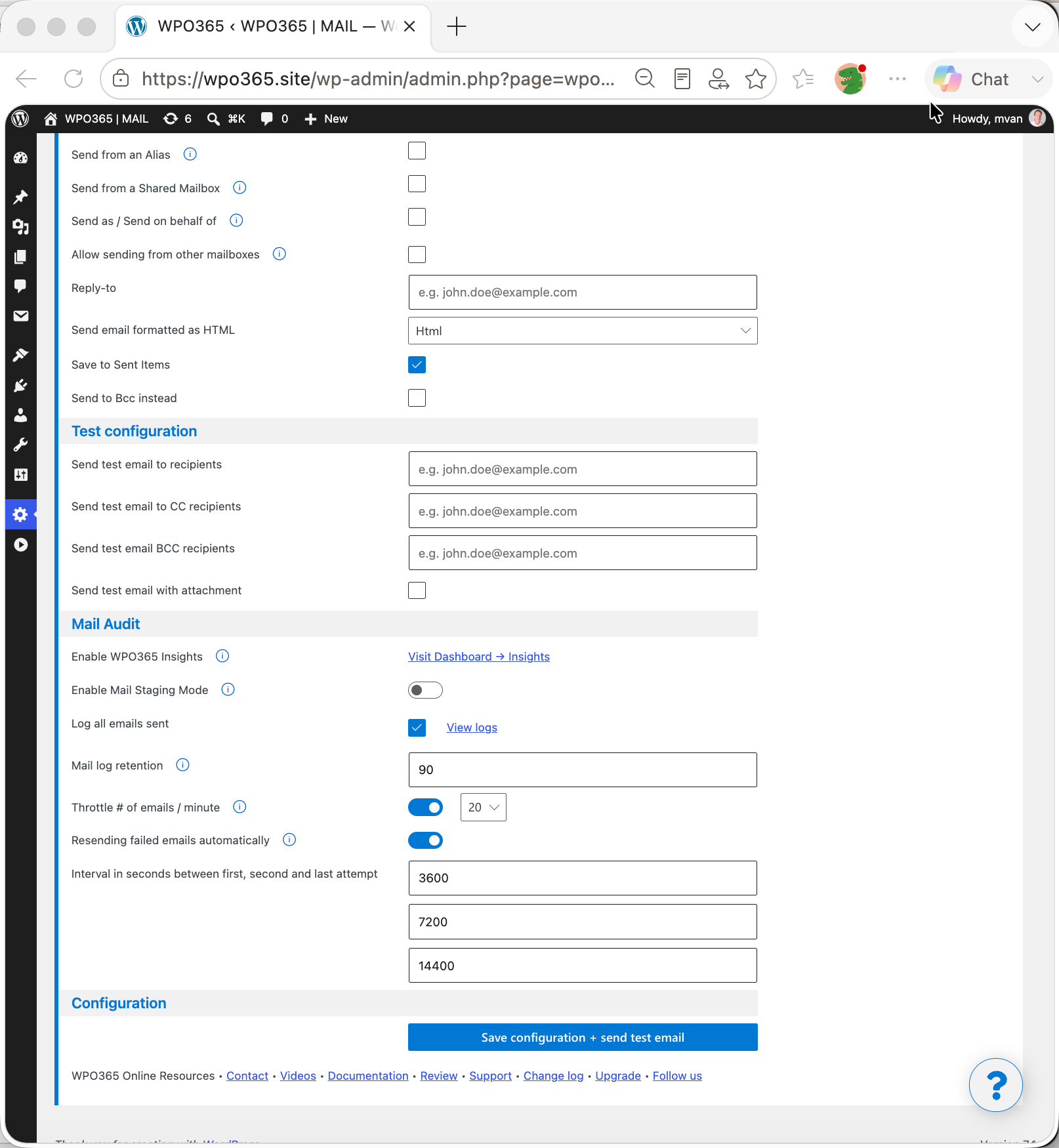Show info for Send from a Shared Mailbox

tap(240, 188)
